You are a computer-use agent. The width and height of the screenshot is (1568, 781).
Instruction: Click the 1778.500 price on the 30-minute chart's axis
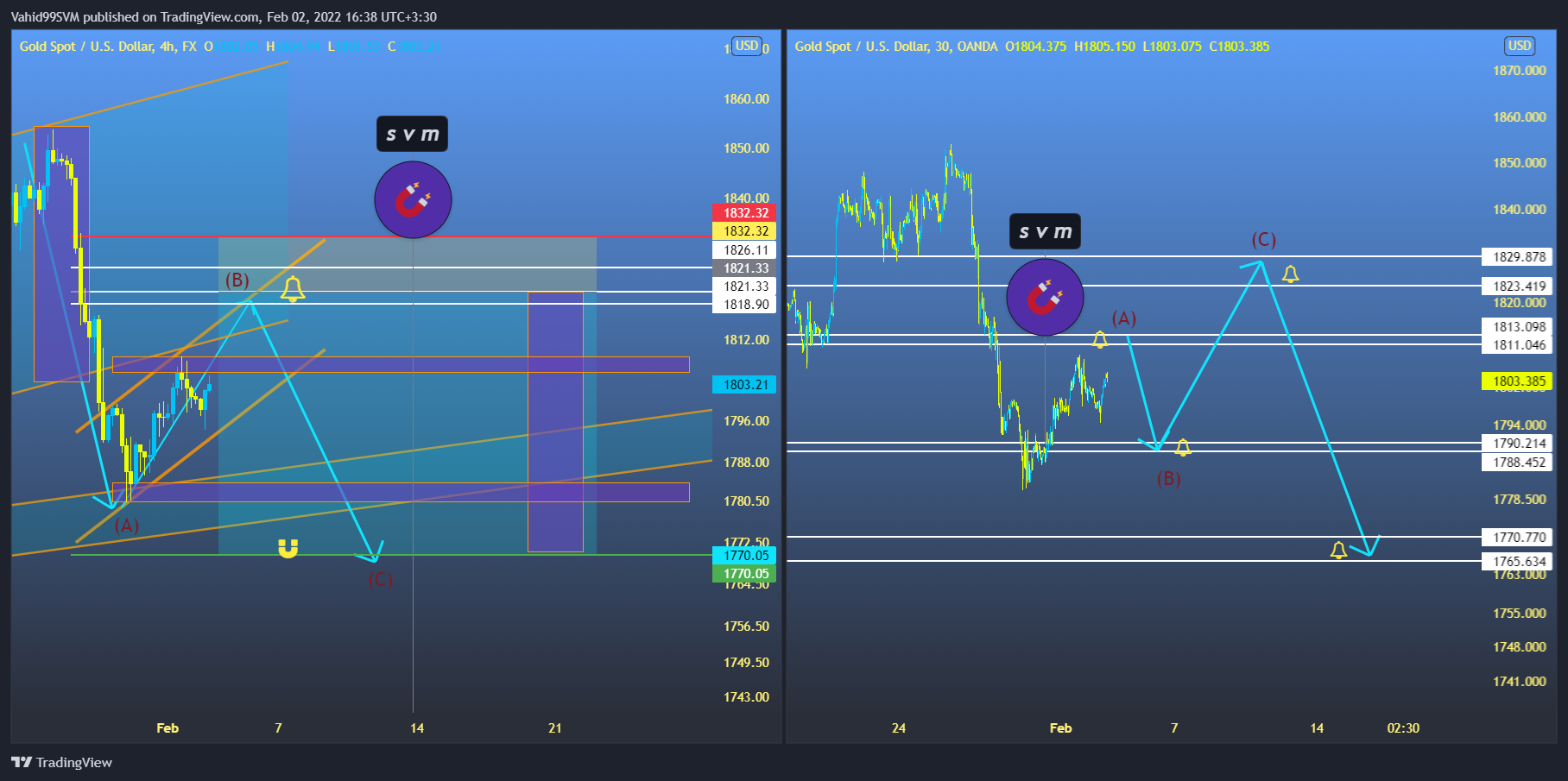(1520, 500)
